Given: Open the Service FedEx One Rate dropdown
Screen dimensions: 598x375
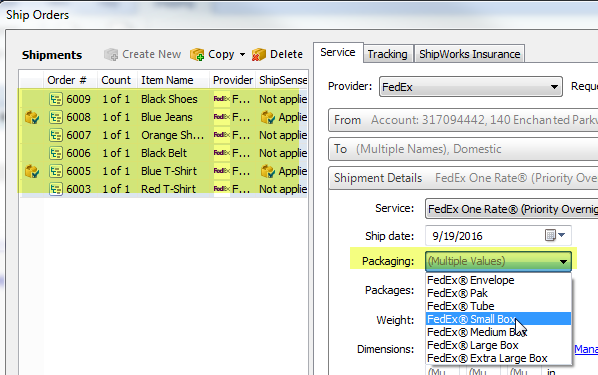Looking at the screenshot, I should (x=511, y=209).
